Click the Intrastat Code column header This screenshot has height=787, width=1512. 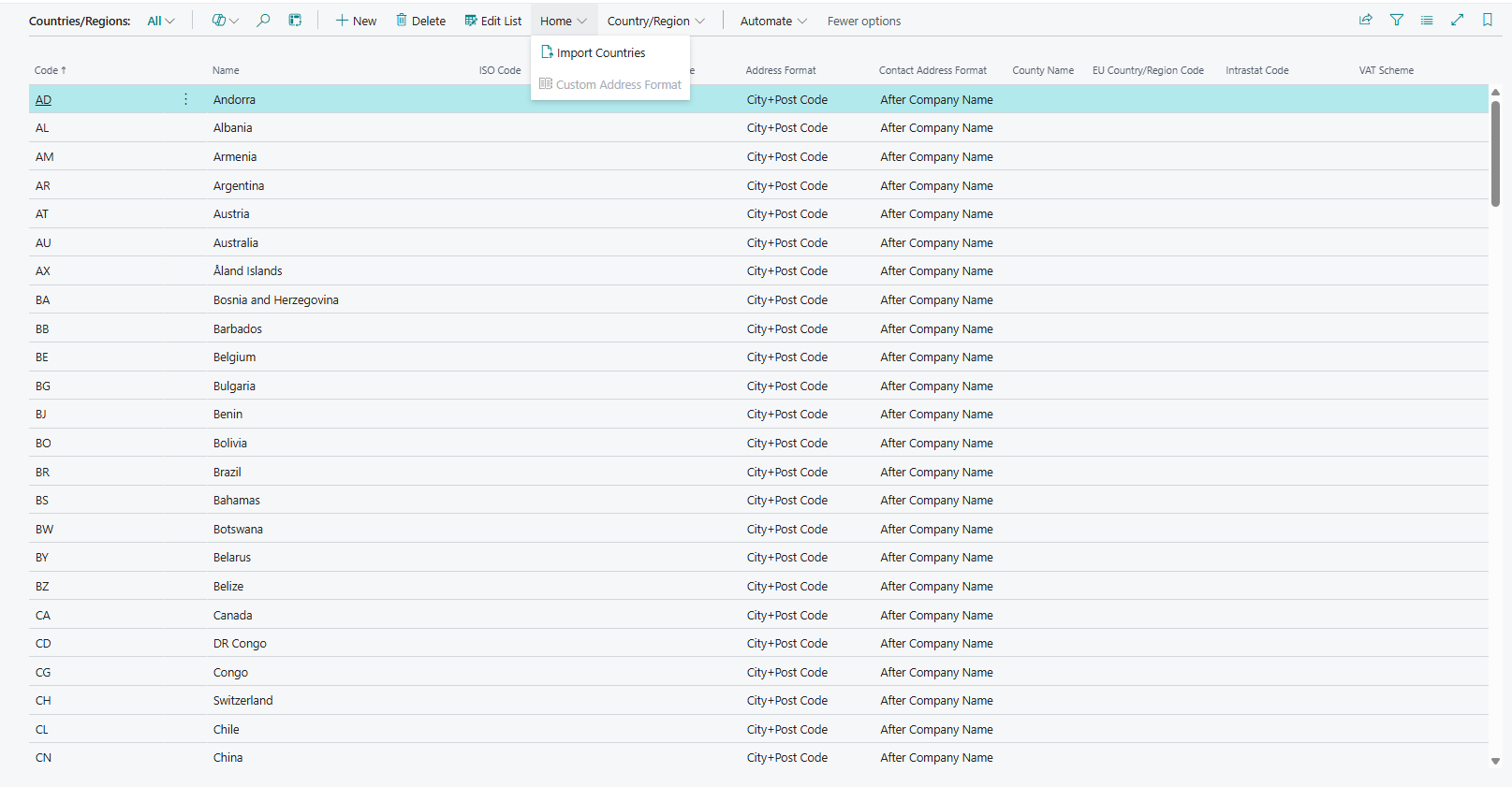point(1257,70)
